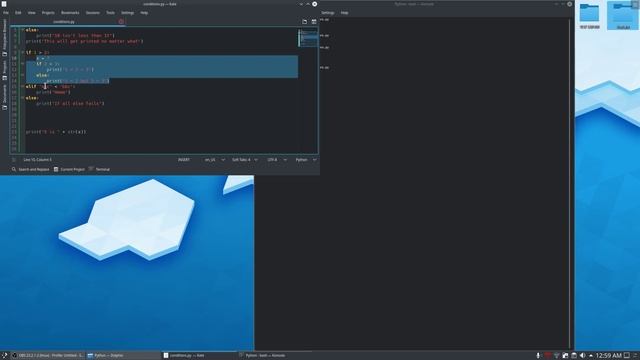Screen dimensions: 640x360
Task: Click the quick open document icon
Action: (304, 22)
